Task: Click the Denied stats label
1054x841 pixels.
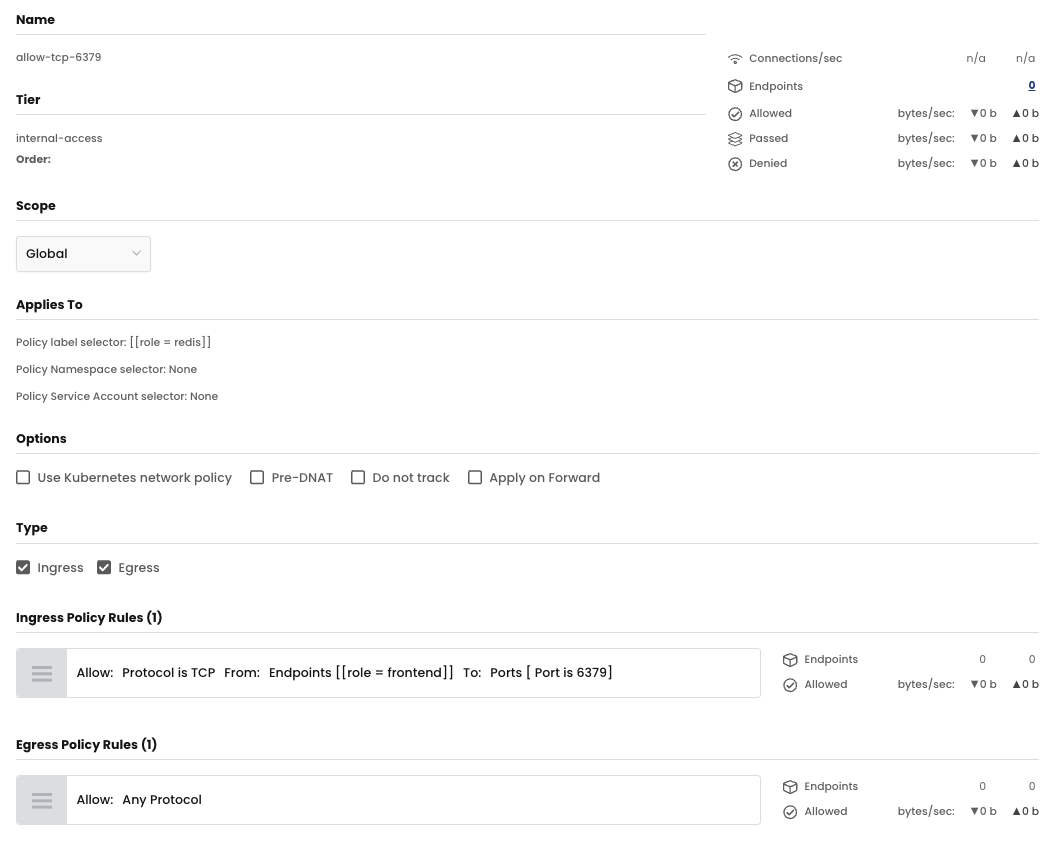Action: [x=768, y=163]
